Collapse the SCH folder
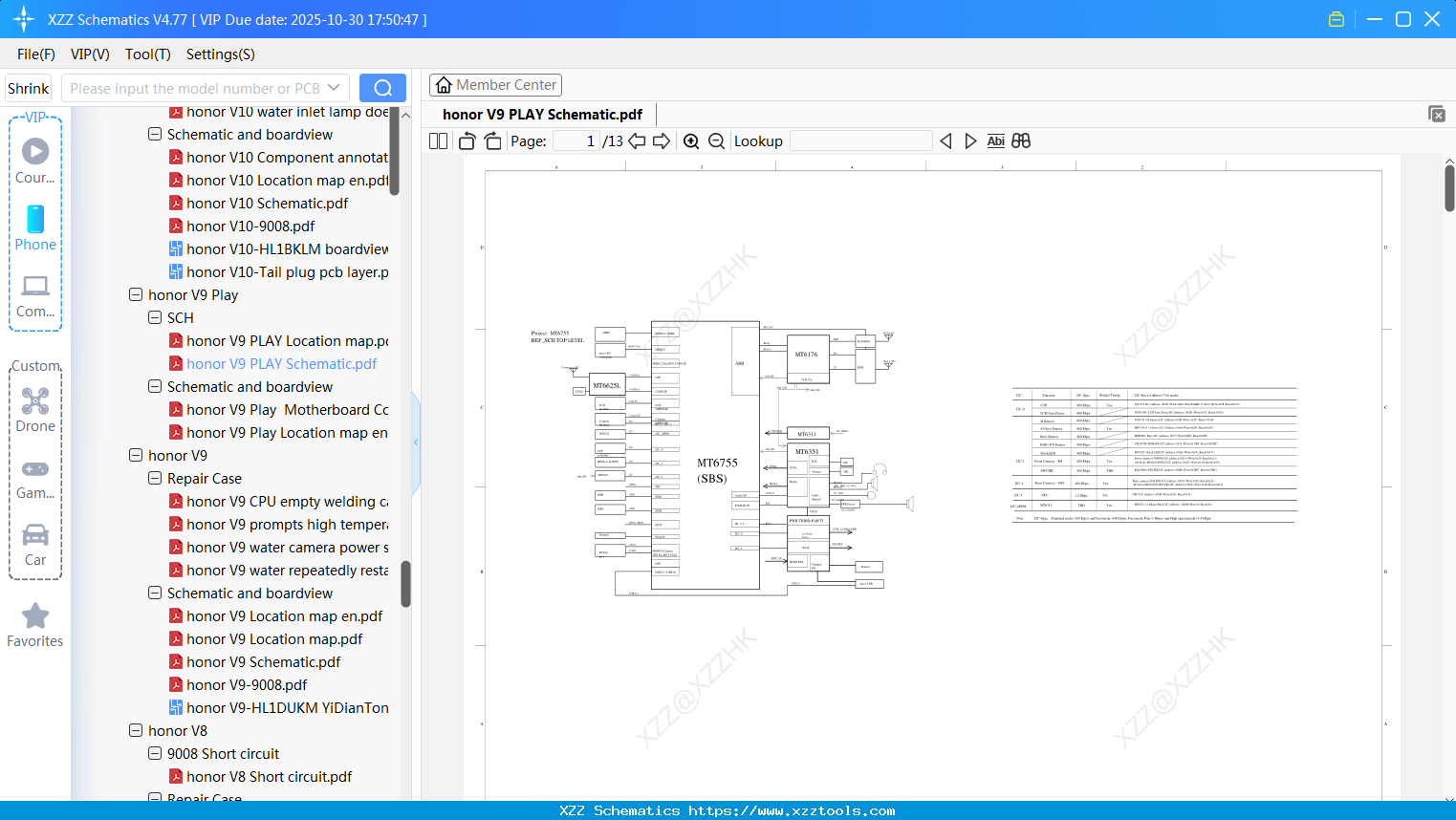Screen dimensions: 1456x820 155,318
